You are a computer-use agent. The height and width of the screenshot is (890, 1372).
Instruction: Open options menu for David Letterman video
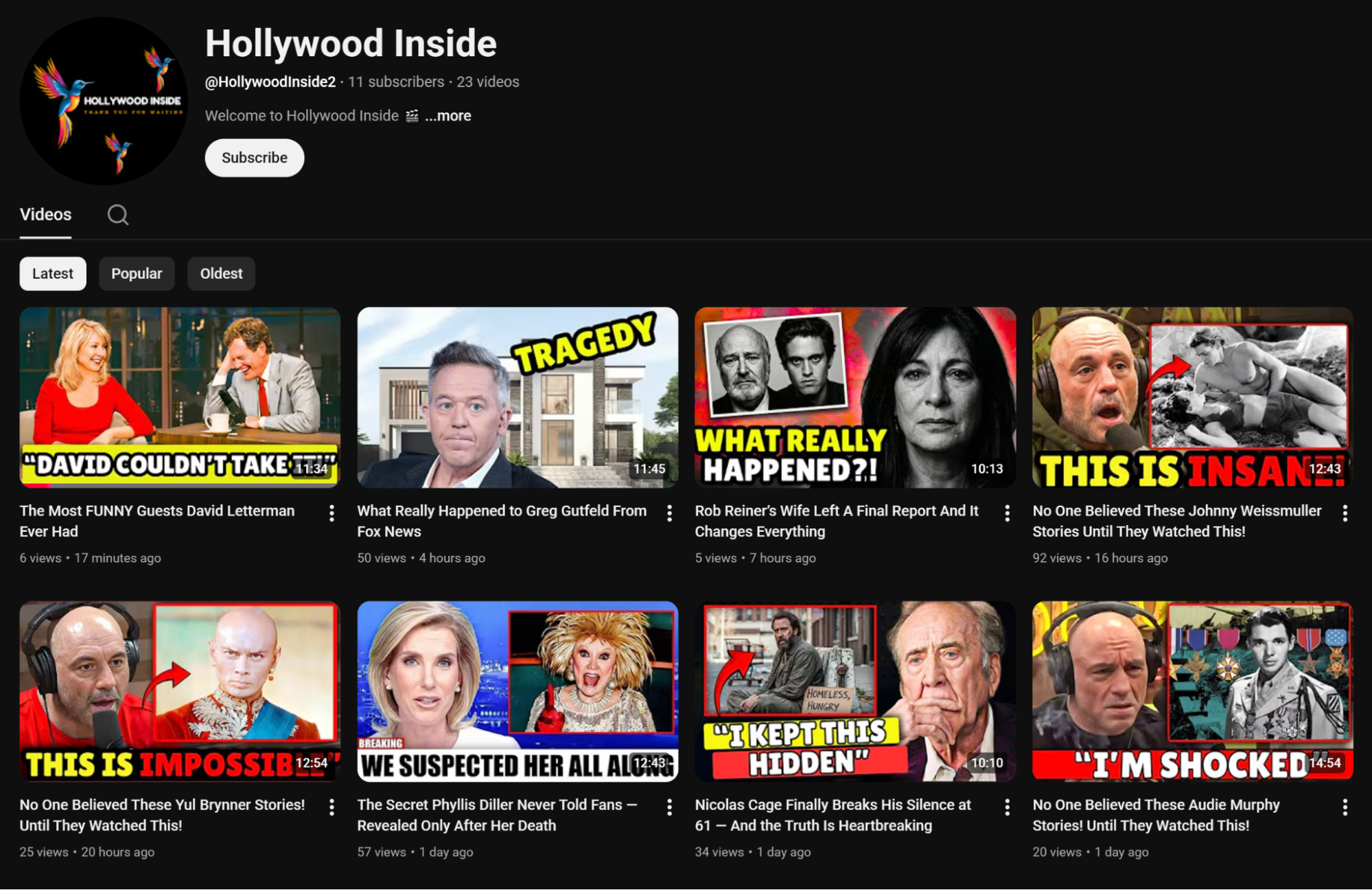point(332,513)
